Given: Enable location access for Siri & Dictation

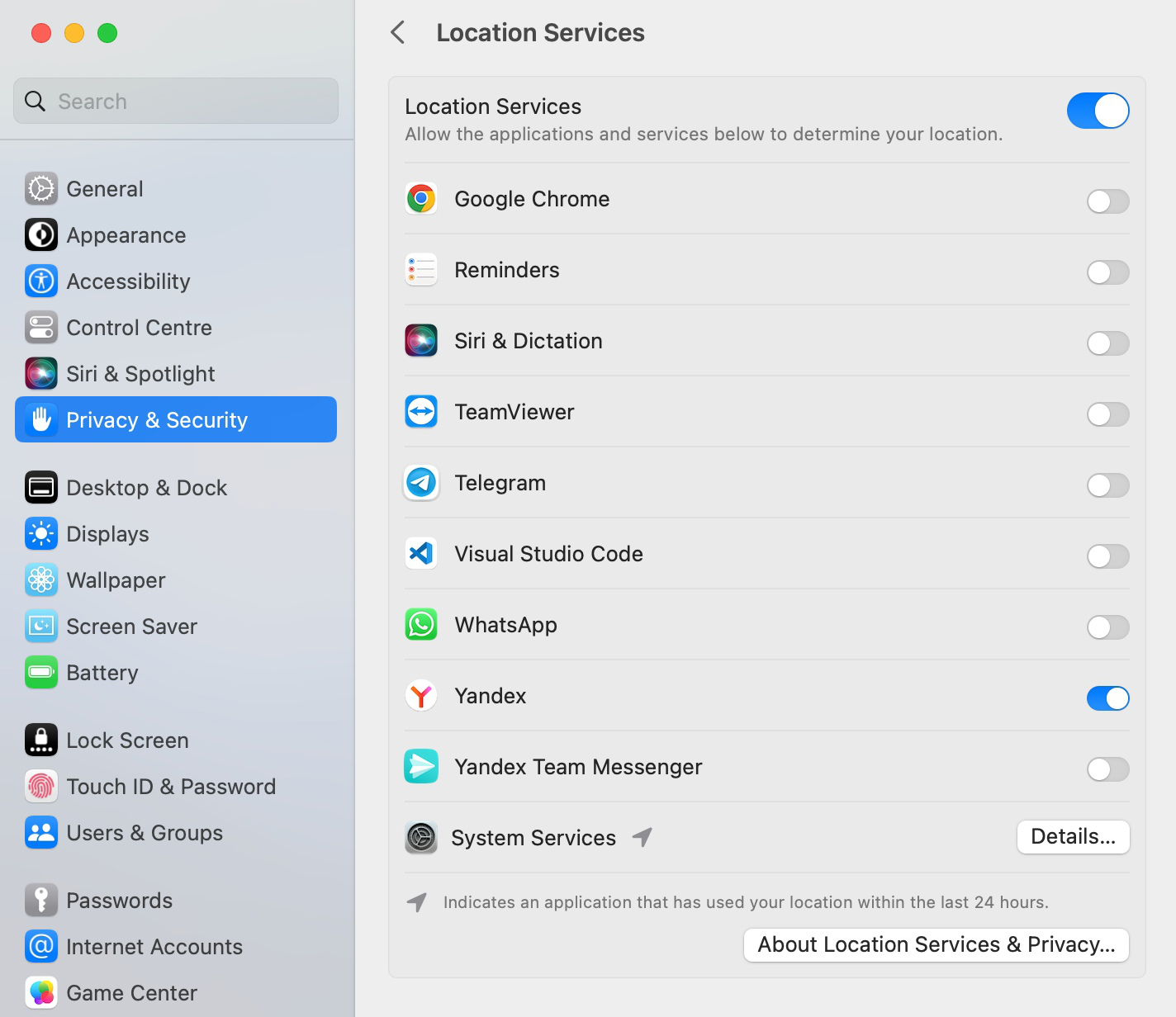Looking at the screenshot, I should click(1107, 343).
